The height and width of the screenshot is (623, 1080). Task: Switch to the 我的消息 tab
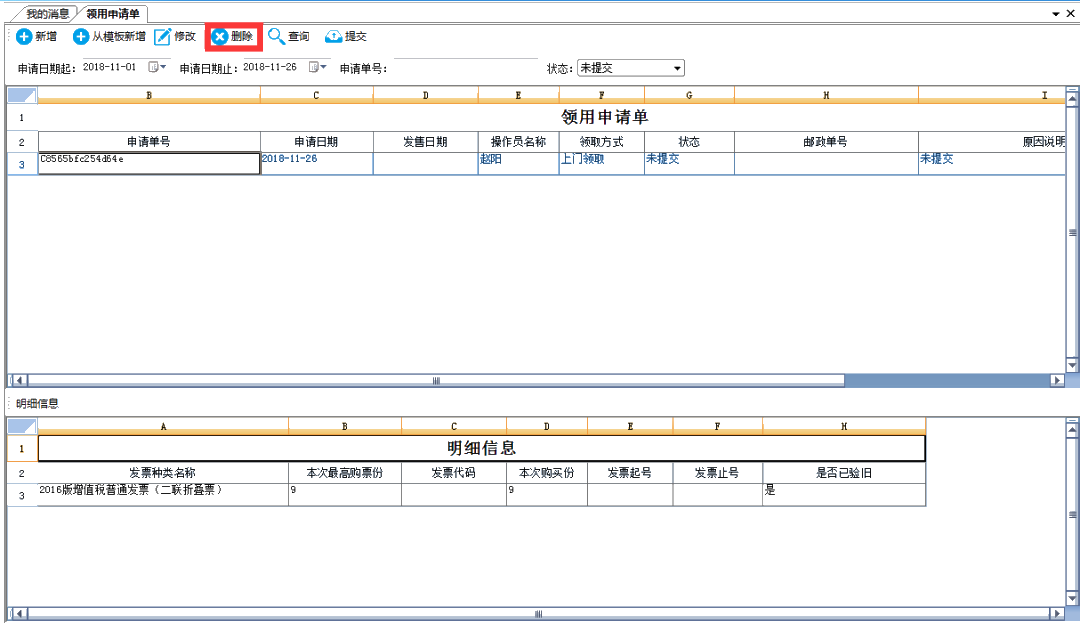click(48, 14)
